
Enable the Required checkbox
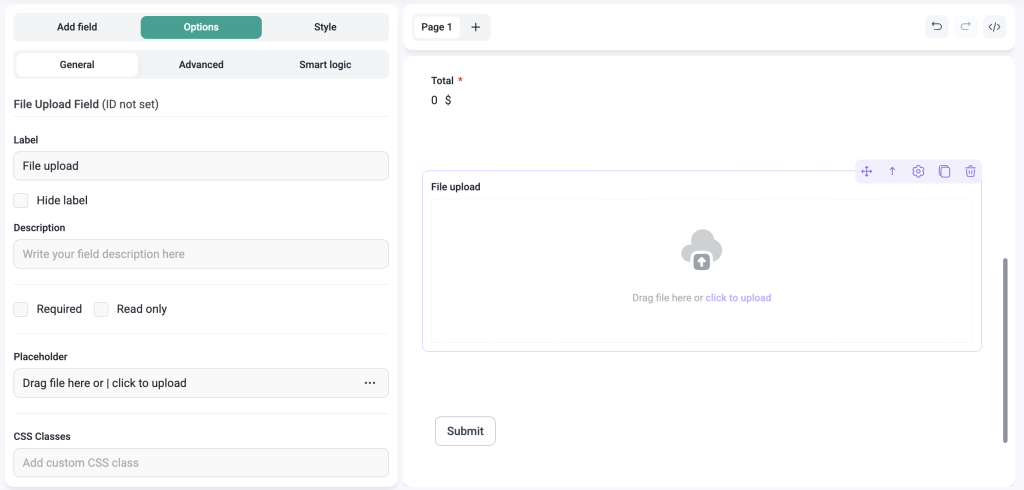(21, 309)
